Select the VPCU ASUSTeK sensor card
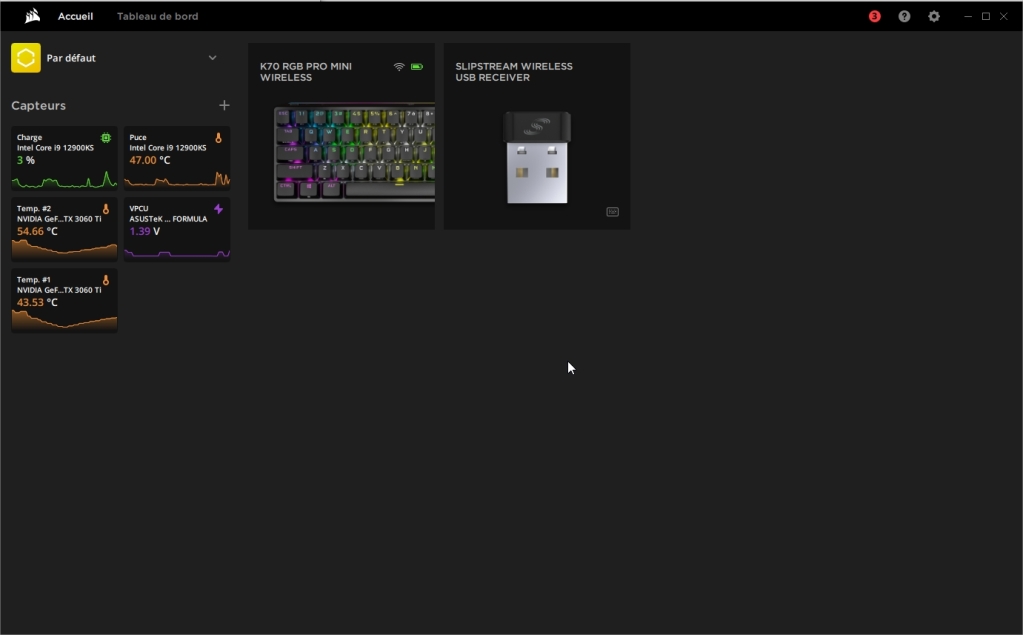 [x=177, y=229]
